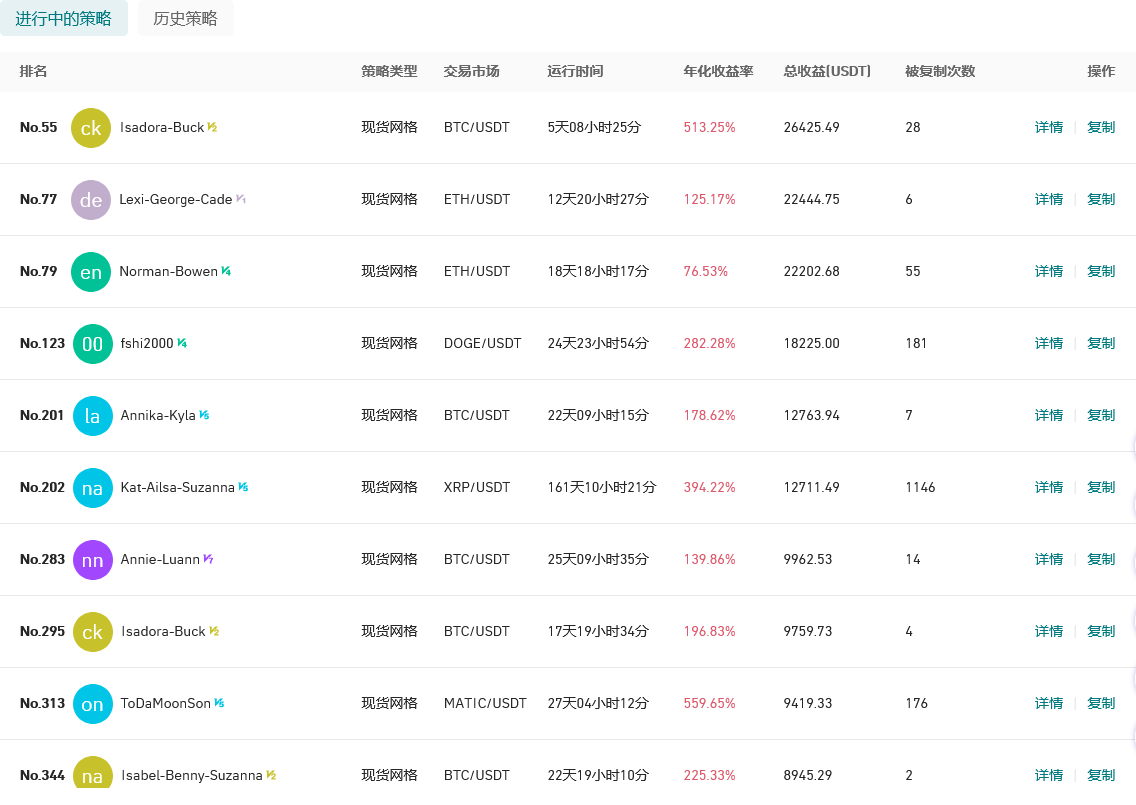Click the 00 avatar of fshi2000
Image resolution: width=1136 pixels, height=805 pixels.
[93, 343]
